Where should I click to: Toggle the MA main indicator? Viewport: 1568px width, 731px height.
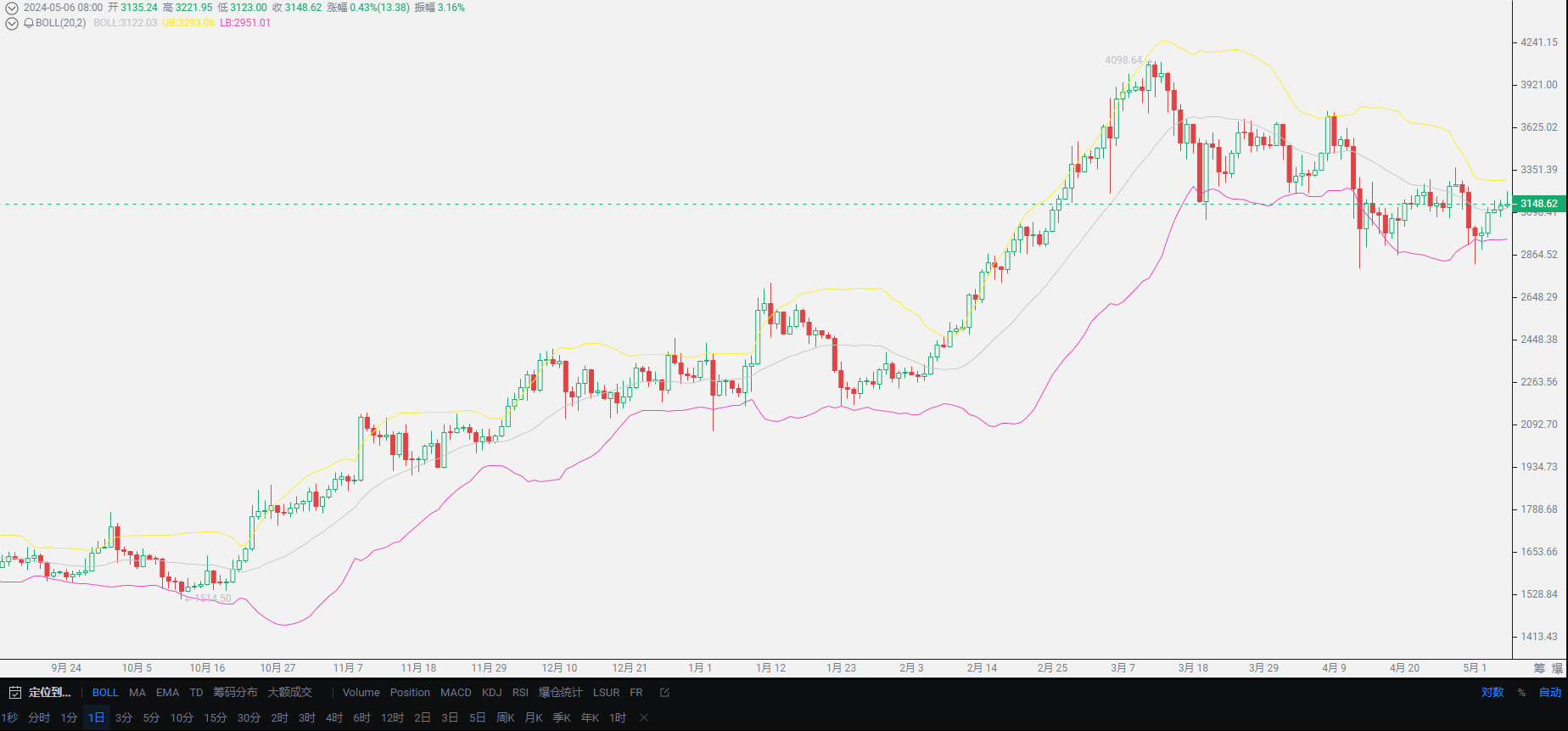point(137,693)
